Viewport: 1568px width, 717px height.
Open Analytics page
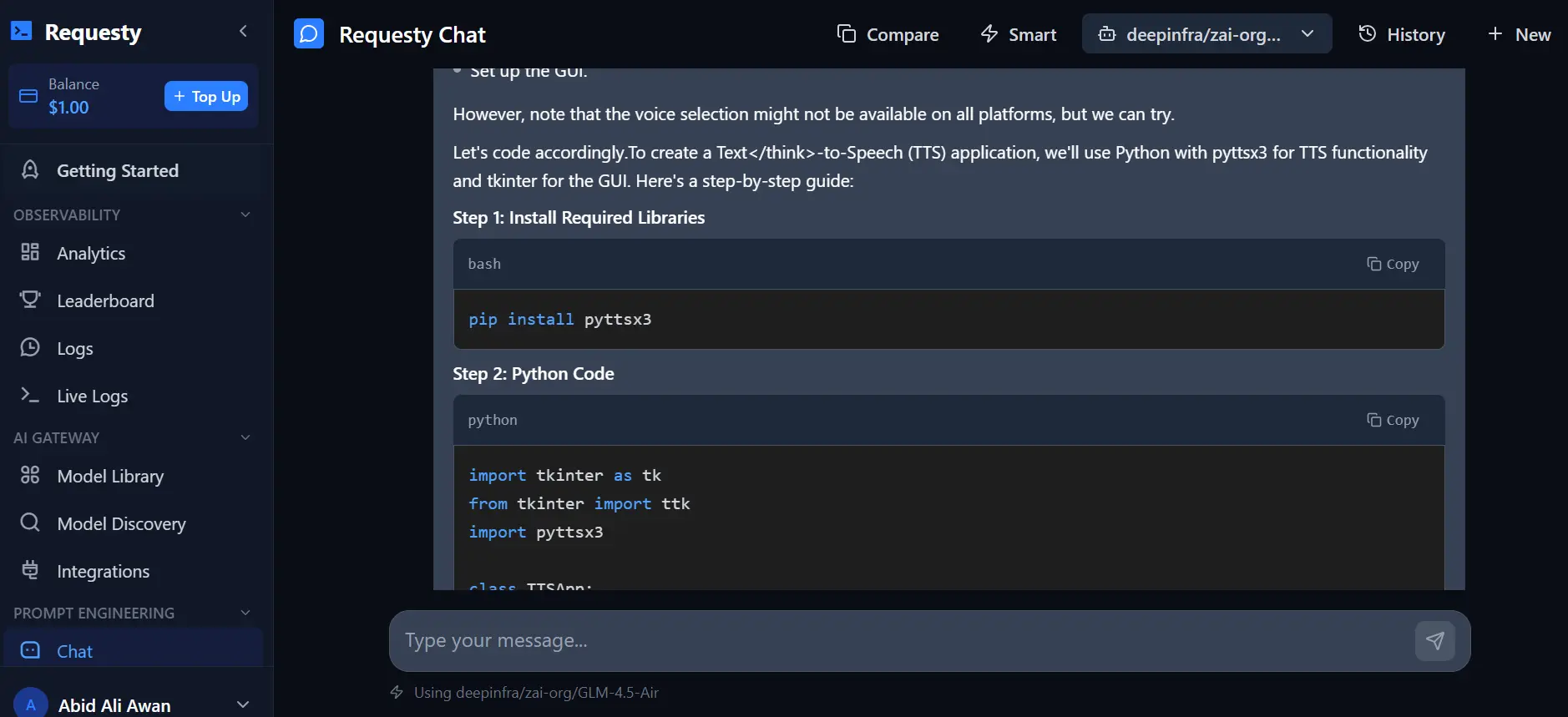tap(91, 253)
